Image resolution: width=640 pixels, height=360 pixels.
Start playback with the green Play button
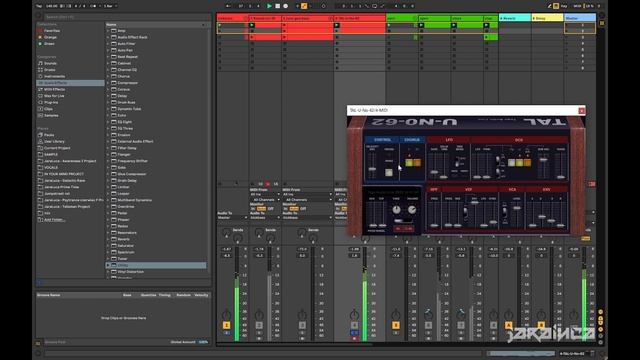pyautogui.click(x=269, y=6)
